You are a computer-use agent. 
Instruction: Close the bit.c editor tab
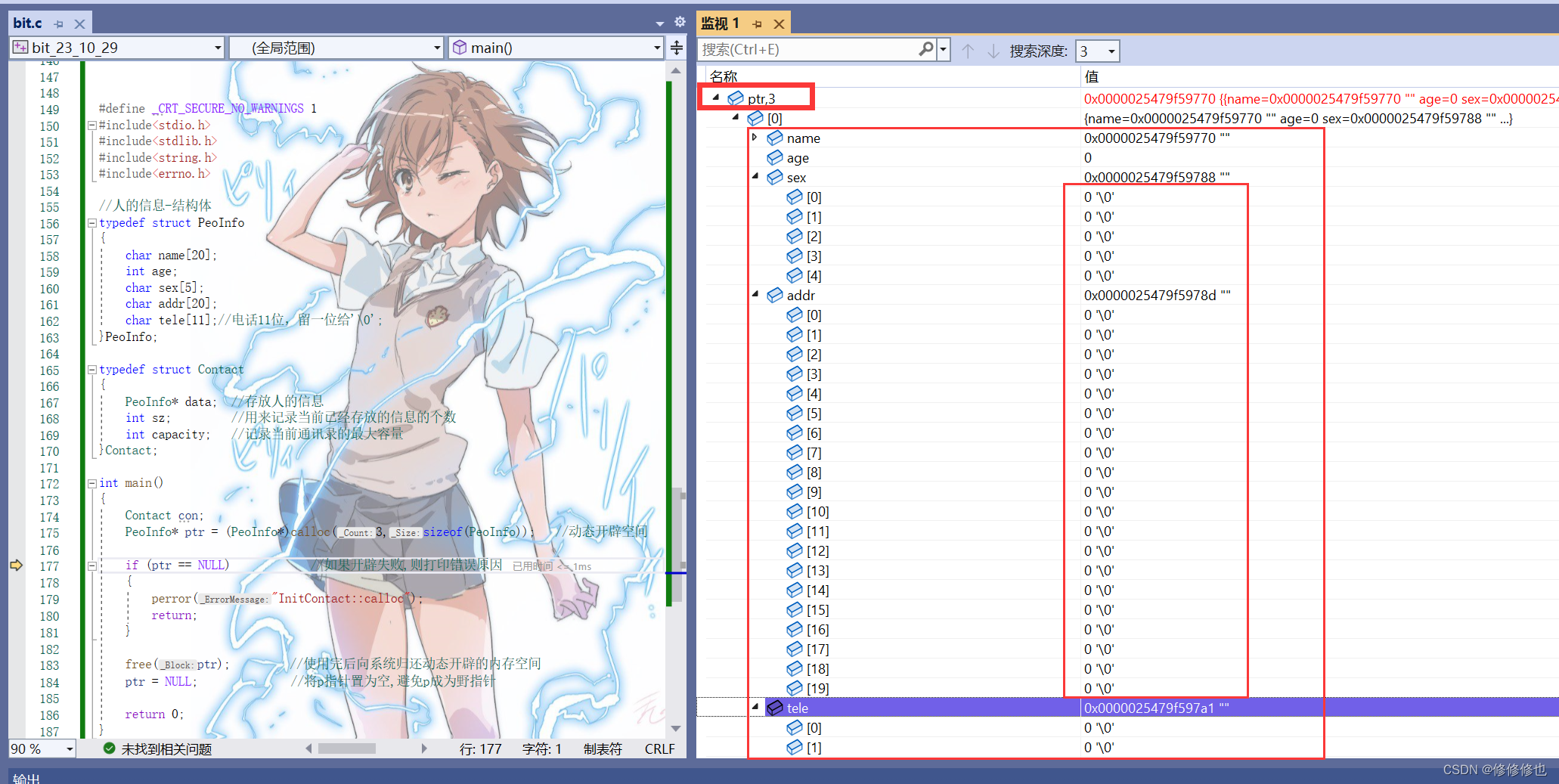(79, 24)
